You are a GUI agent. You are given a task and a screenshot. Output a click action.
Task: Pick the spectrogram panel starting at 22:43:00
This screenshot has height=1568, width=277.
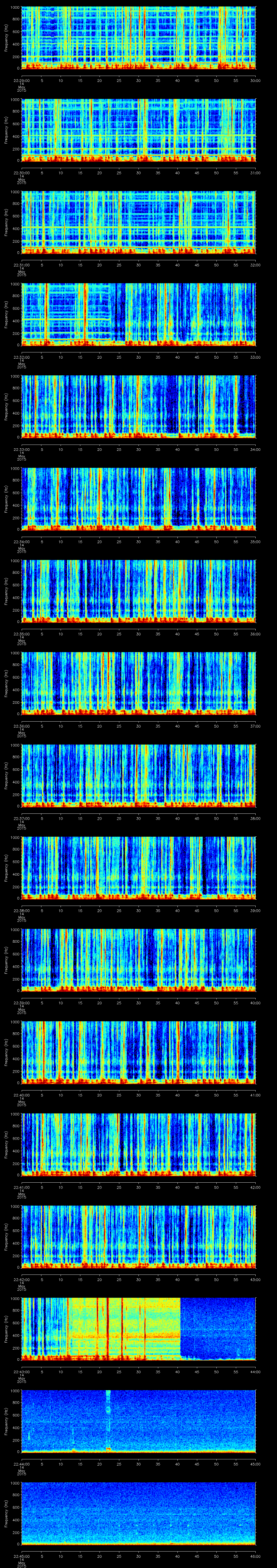pyautogui.click(x=139, y=1329)
